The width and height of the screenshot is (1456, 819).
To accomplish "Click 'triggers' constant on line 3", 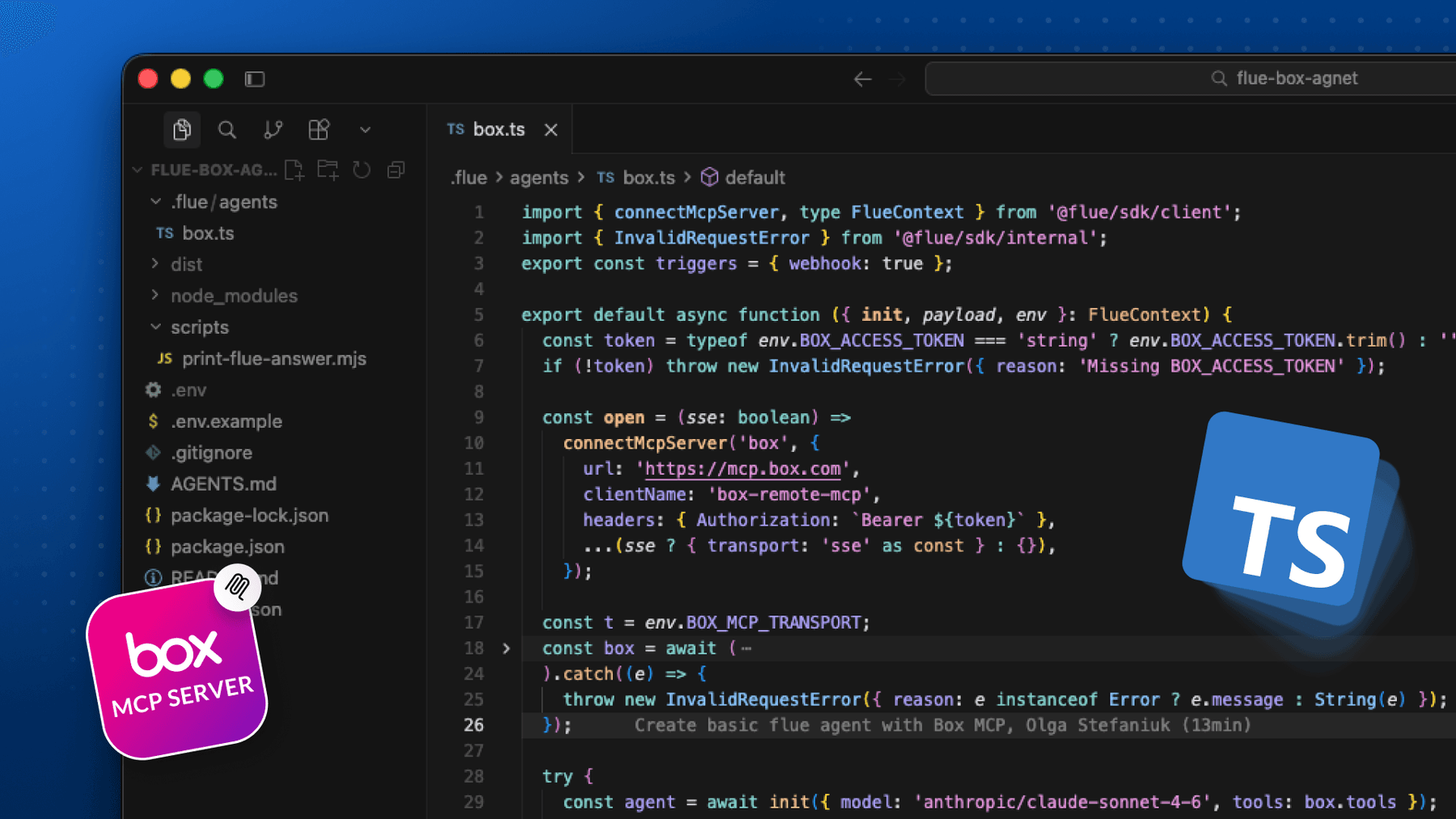I will click(x=696, y=264).
